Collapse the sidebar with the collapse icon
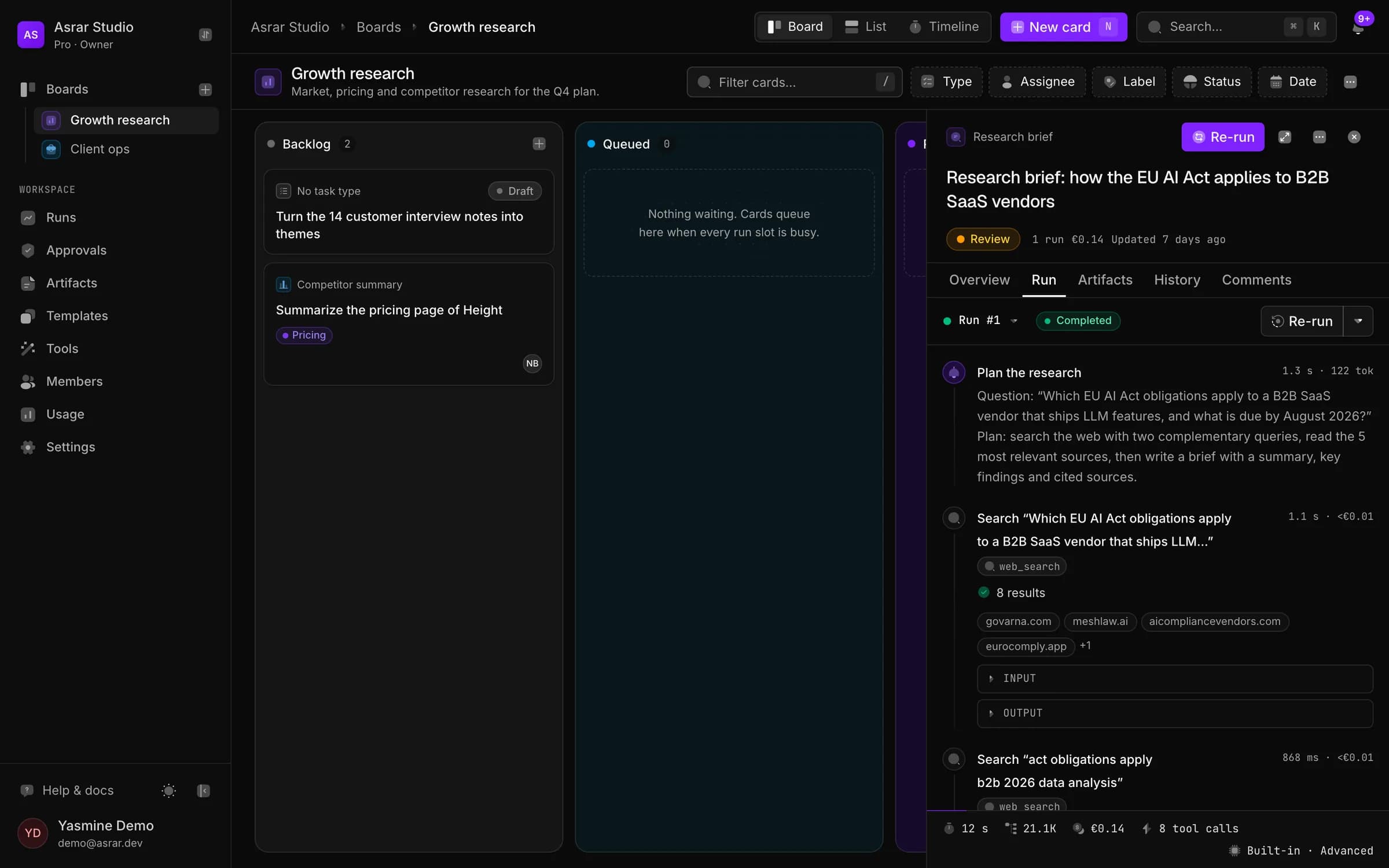The width and height of the screenshot is (1389, 868). [203, 790]
